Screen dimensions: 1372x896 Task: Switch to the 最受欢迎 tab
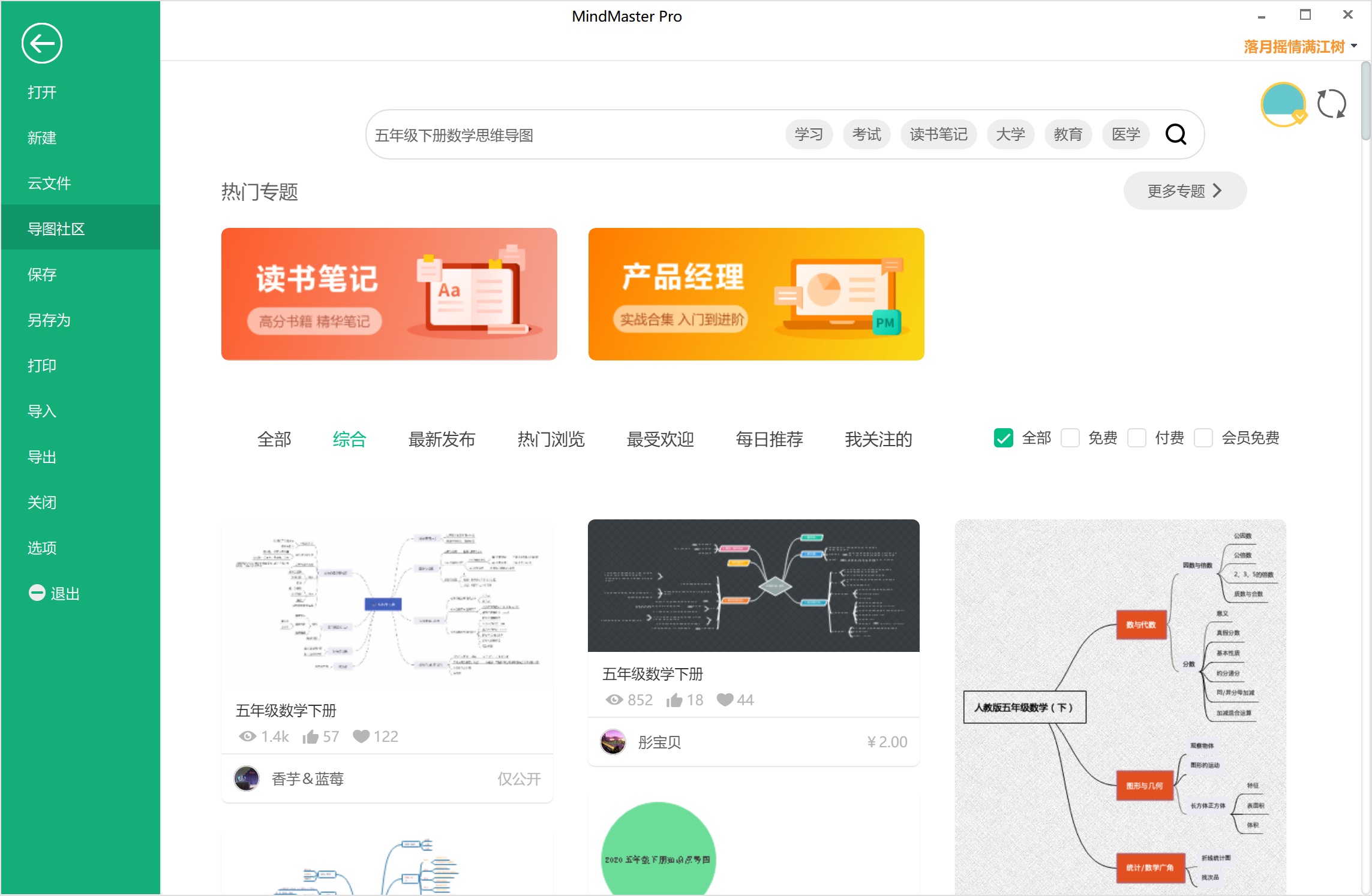click(x=660, y=440)
